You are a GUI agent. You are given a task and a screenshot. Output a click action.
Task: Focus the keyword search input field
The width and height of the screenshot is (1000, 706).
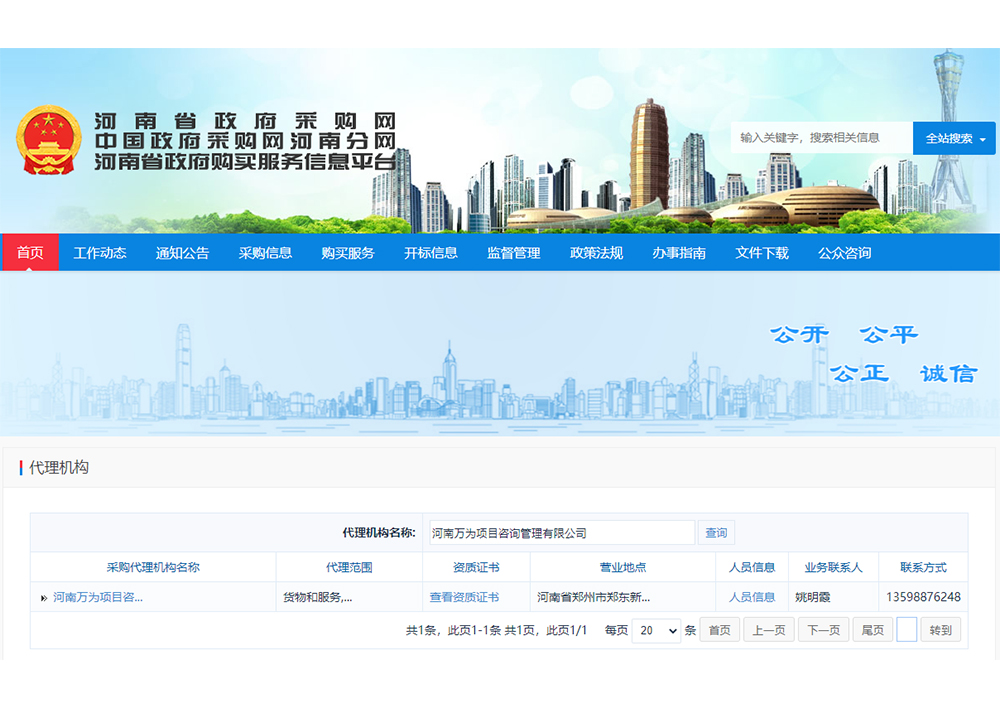pyautogui.click(x=821, y=138)
